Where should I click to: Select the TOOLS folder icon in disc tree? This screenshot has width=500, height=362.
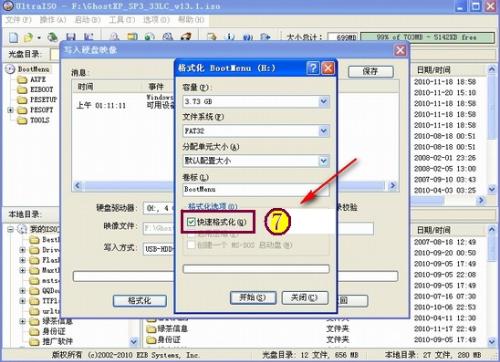(x=22, y=120)
